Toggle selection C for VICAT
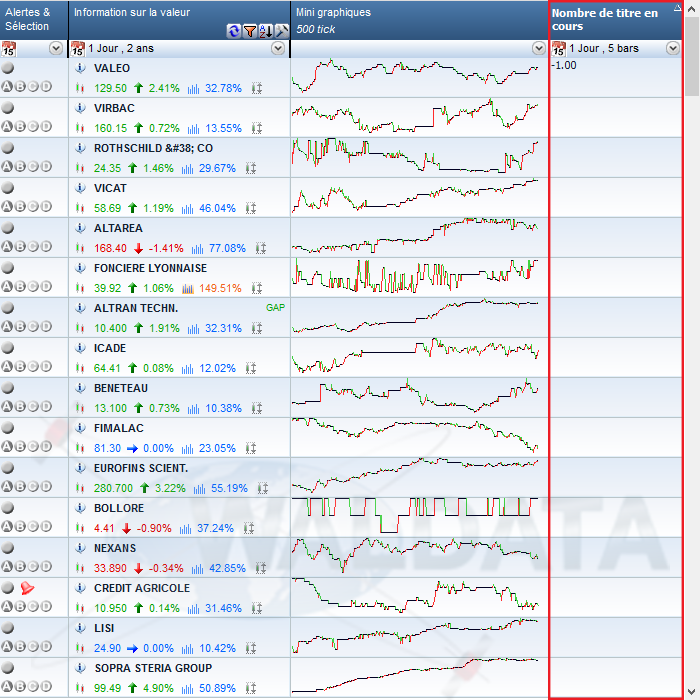700x700 pixels. click(x=33, y=206)
